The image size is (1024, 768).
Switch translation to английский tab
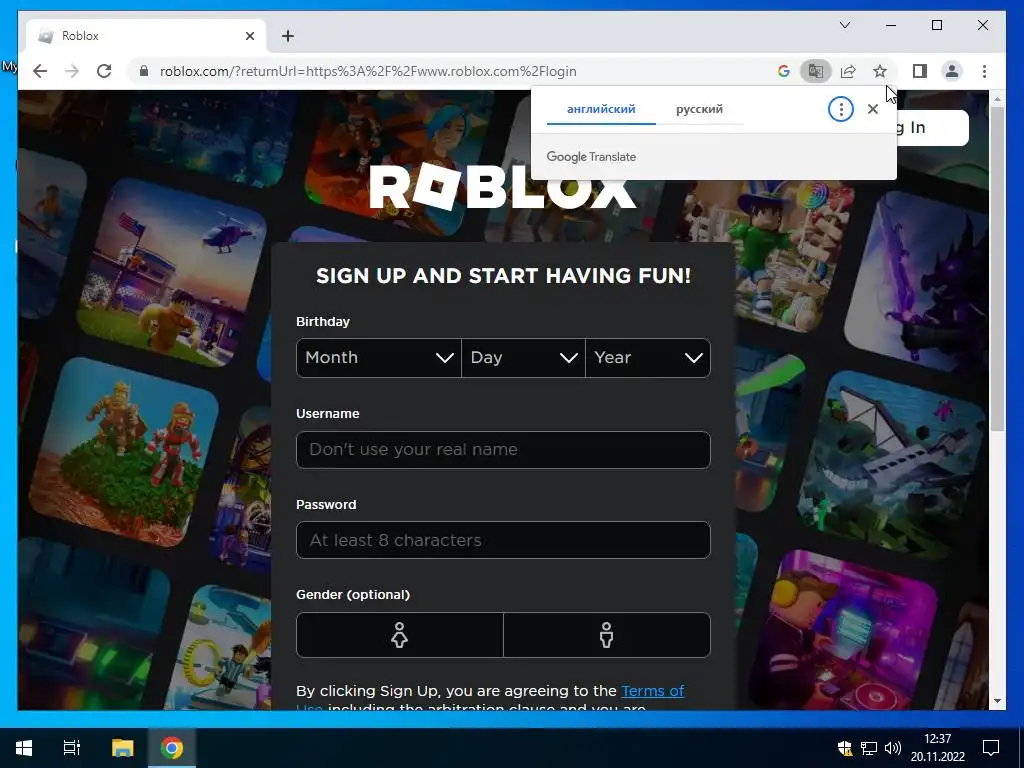[x=601, y=109]
